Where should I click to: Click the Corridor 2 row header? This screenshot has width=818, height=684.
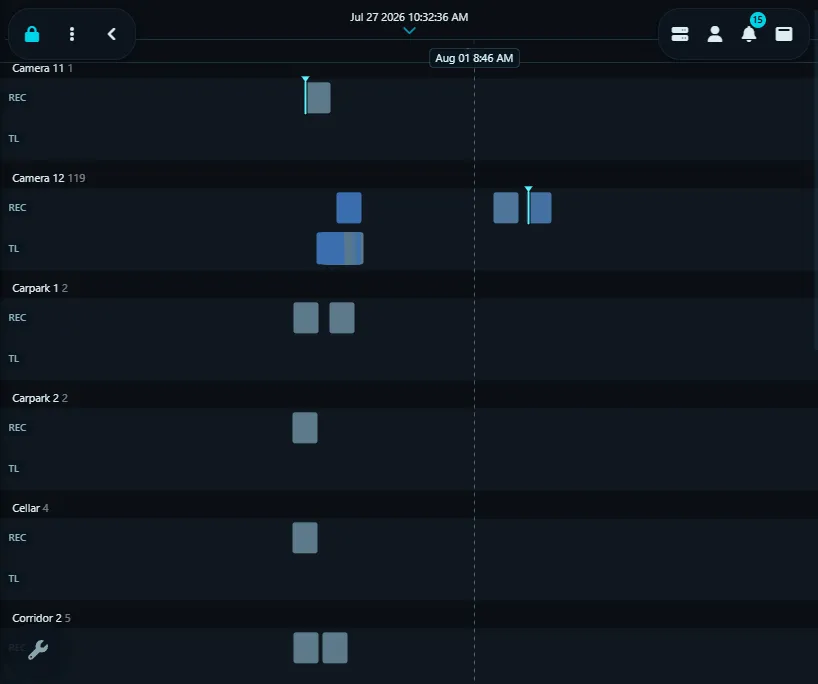tap(409, 618)
